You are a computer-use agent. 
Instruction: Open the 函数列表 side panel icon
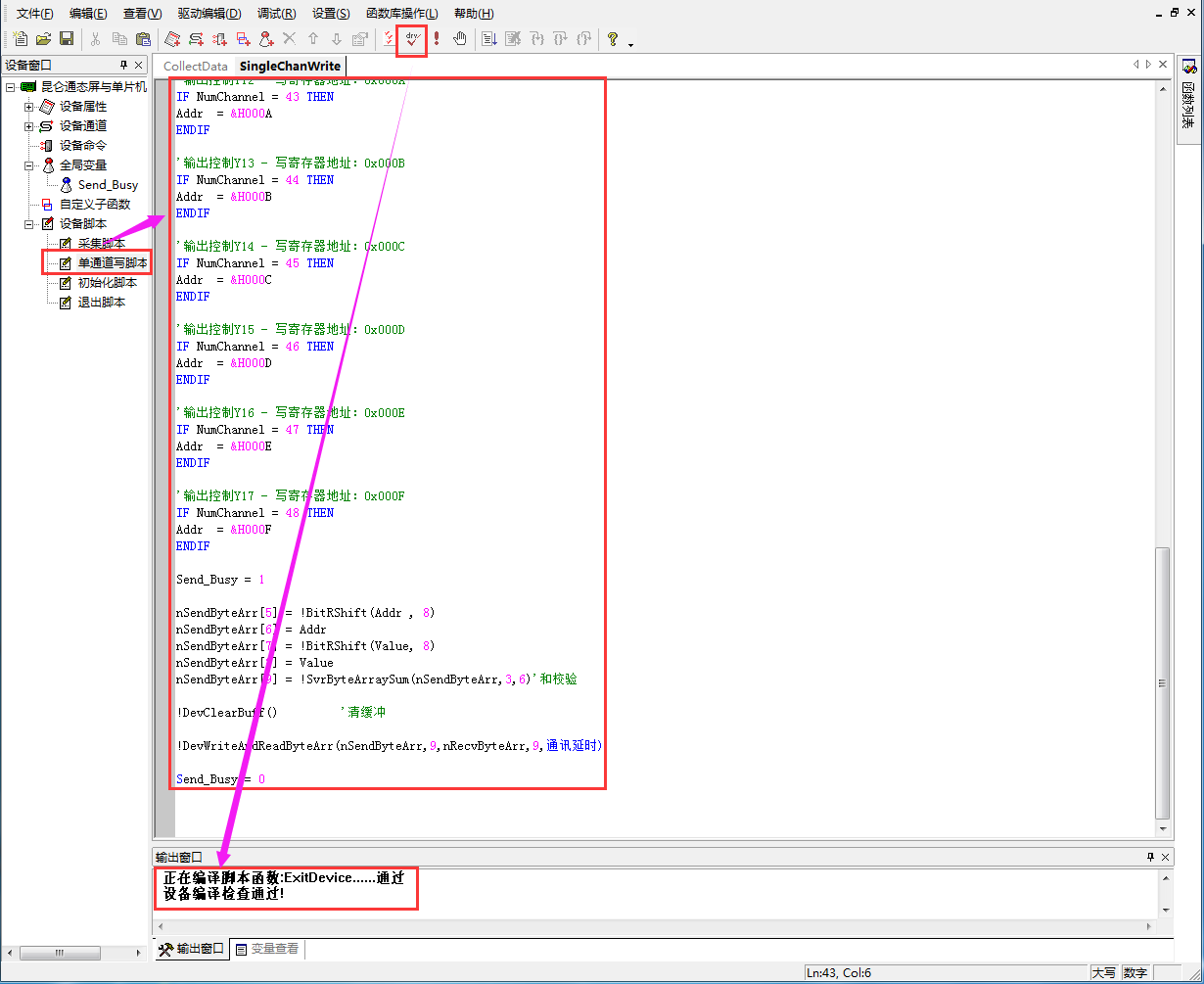point(1189,67)
